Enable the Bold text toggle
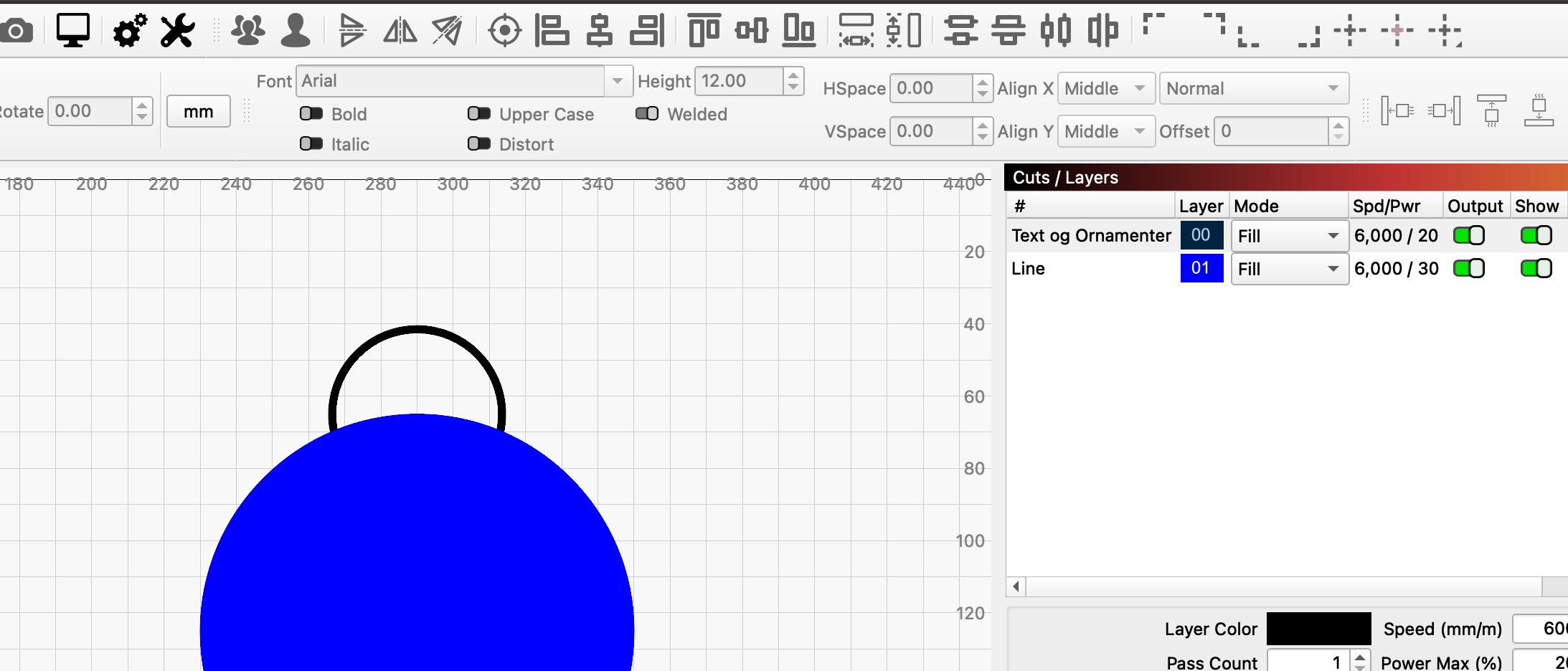The width and height of the screenshot is (1568, 671). (311, 114)
